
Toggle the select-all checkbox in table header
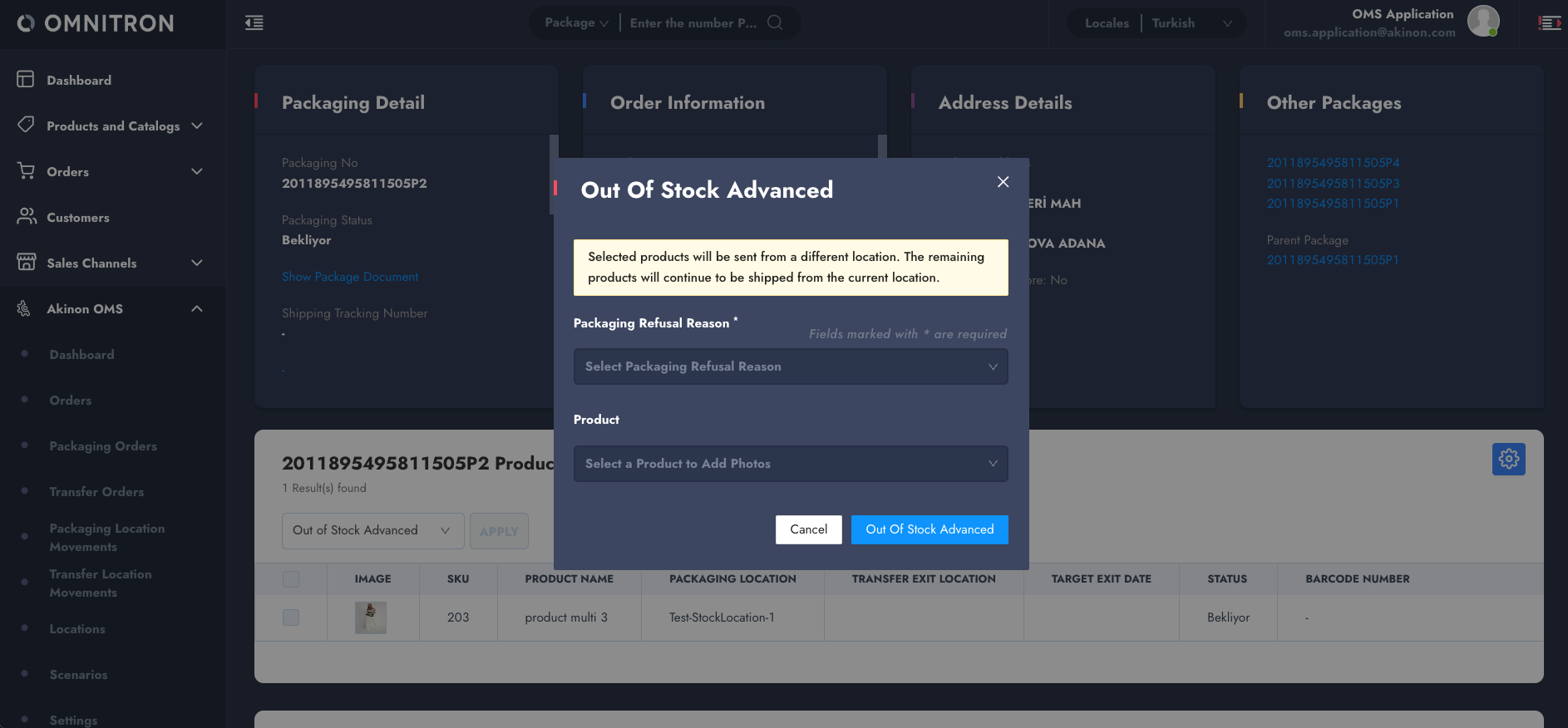[x=291, y=579]
